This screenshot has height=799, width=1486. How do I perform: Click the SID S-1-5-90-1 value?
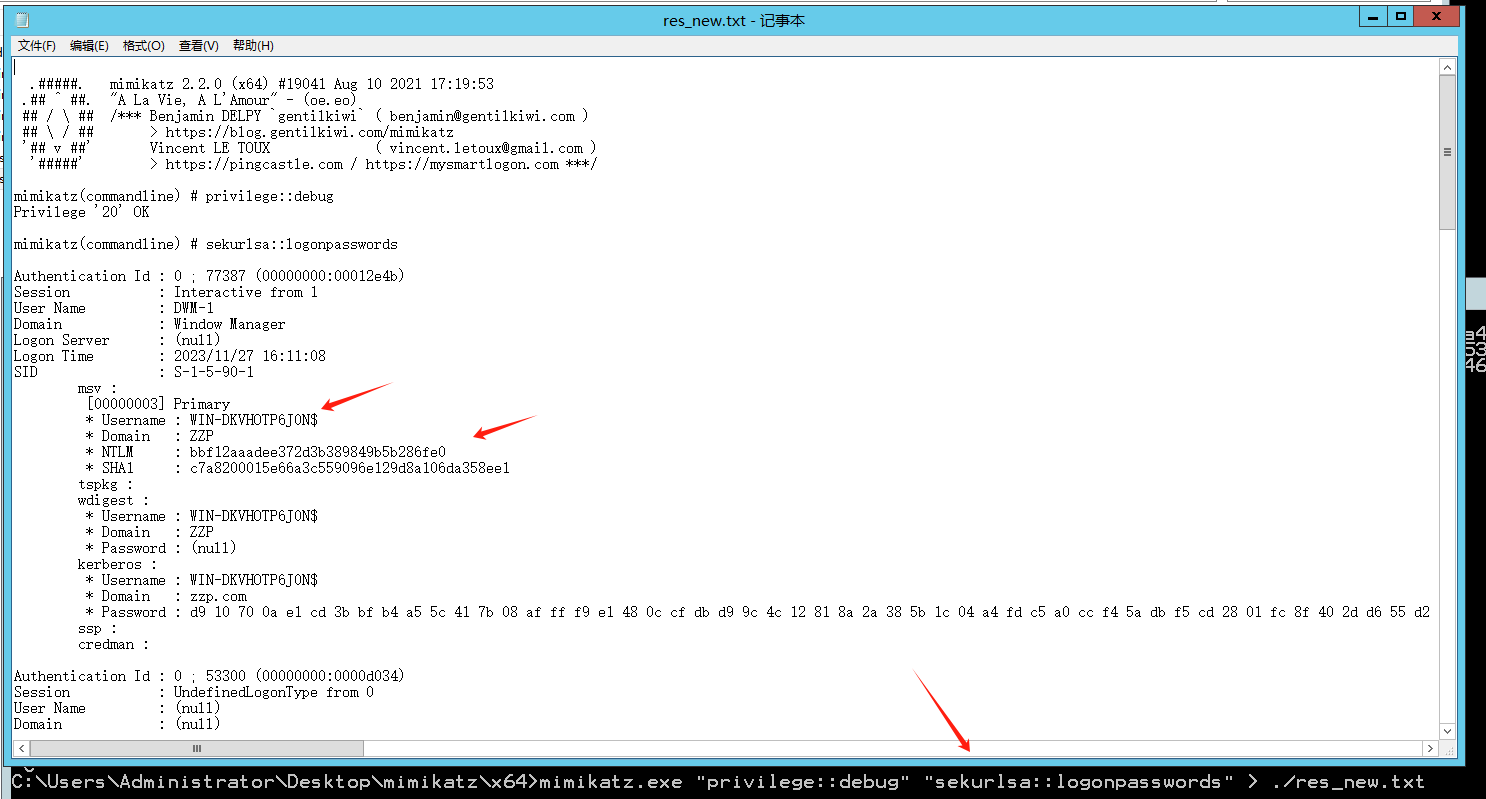tap(214, 372)
